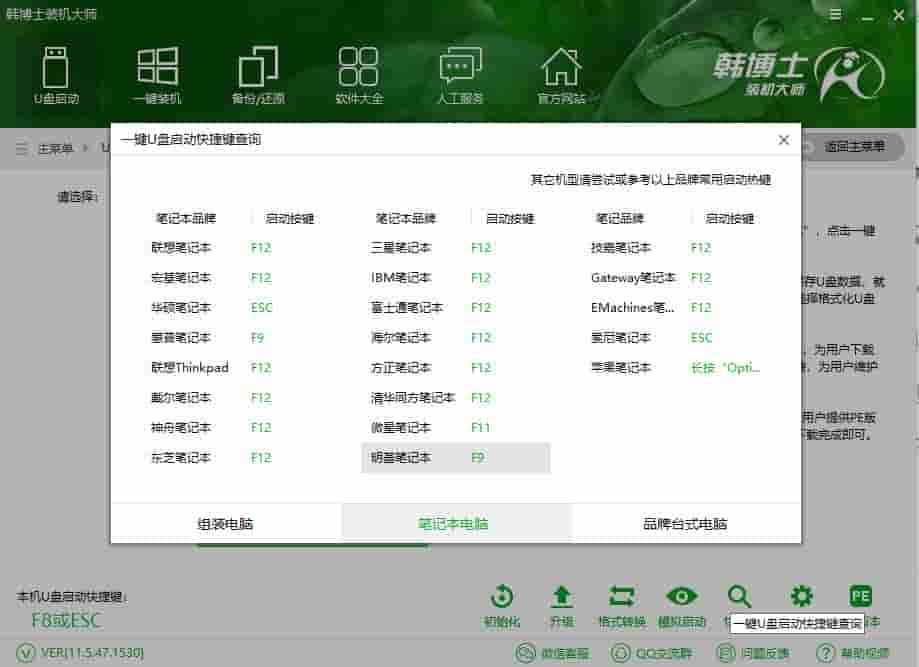This screenshot has height=667, width=919.
Task: Click the VER[11.5.47.1530] version text
Action: [x=92, y=652]
